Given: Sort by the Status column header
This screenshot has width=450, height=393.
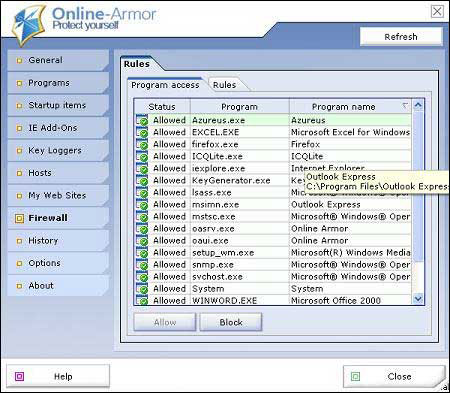Looking at the screenshot, I should click(162, 107).
